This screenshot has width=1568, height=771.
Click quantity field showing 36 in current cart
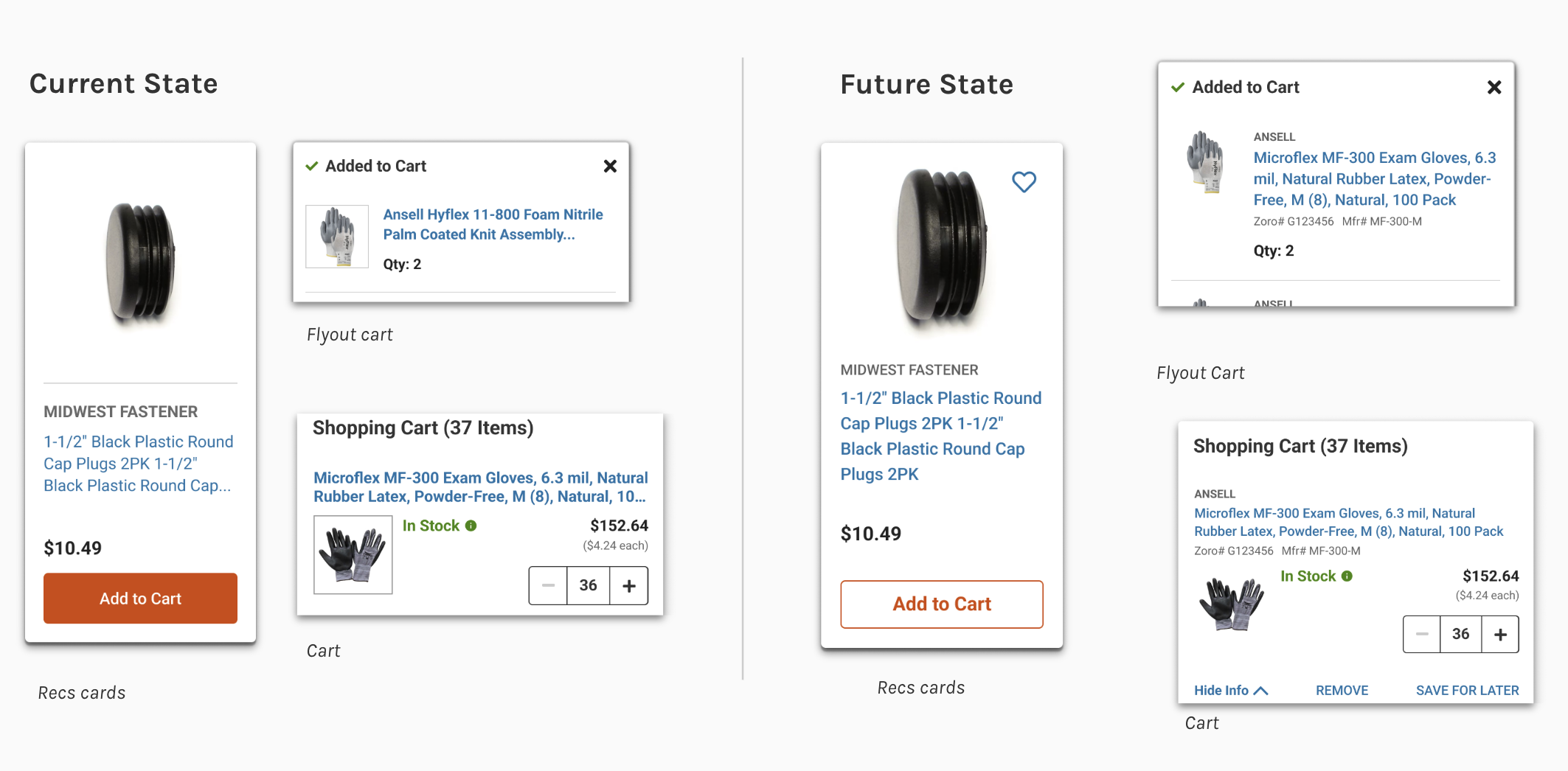point(588,586)
